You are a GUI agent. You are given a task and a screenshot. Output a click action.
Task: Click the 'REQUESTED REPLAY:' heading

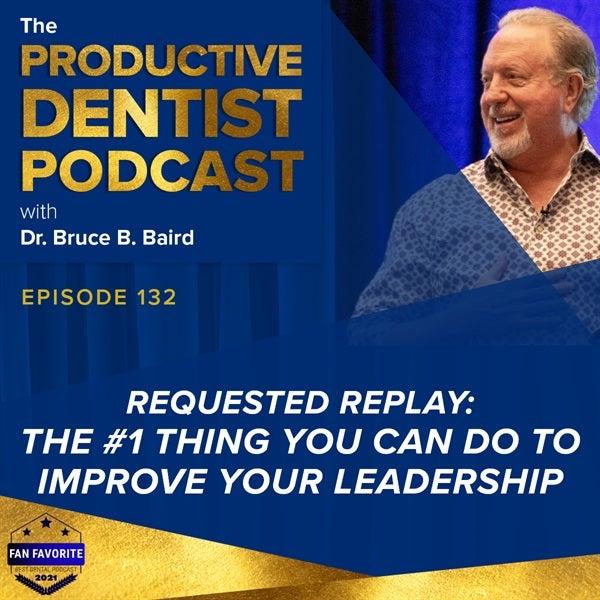(x=300, y=403)
